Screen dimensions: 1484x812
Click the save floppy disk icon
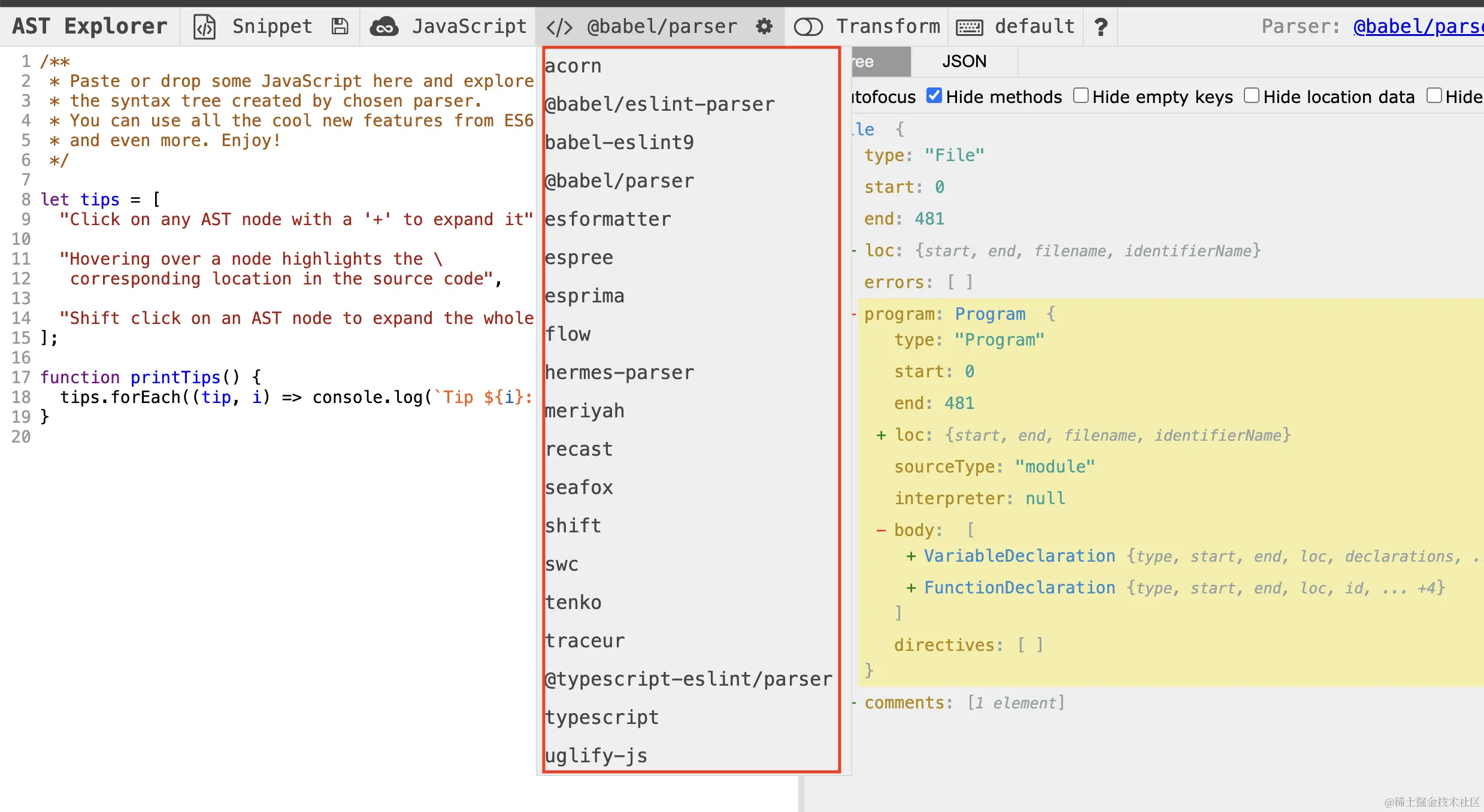point(340,27)
